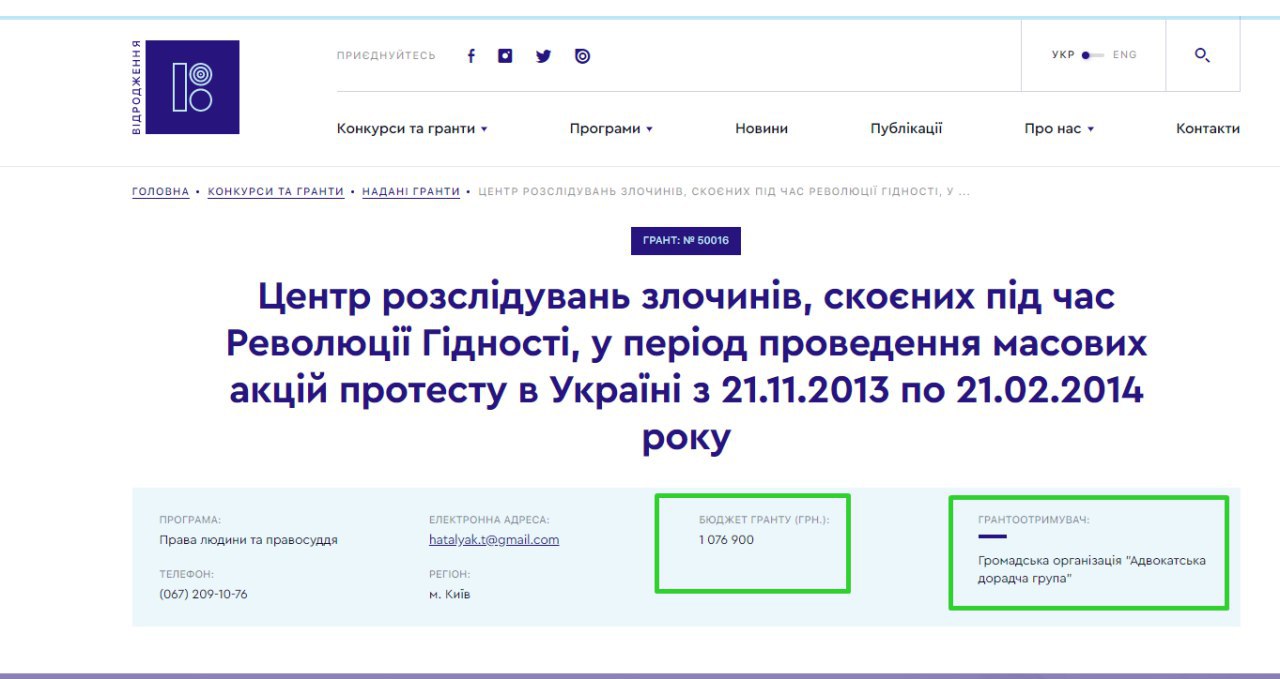1280x679 pixels.
Task: Go to НАДАНІ ГРАНТИ breadcrumb link
Action: click(x=411, y=191)
